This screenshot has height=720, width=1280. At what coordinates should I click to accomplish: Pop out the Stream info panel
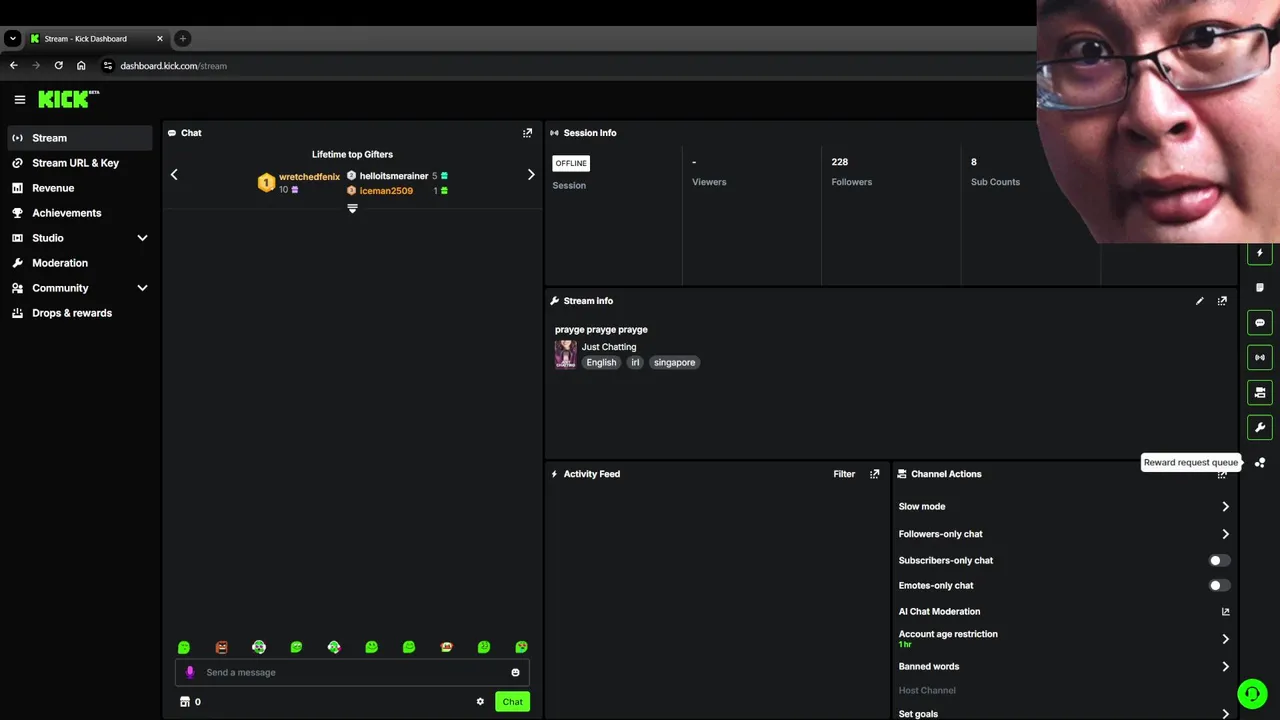(1222, 301)
